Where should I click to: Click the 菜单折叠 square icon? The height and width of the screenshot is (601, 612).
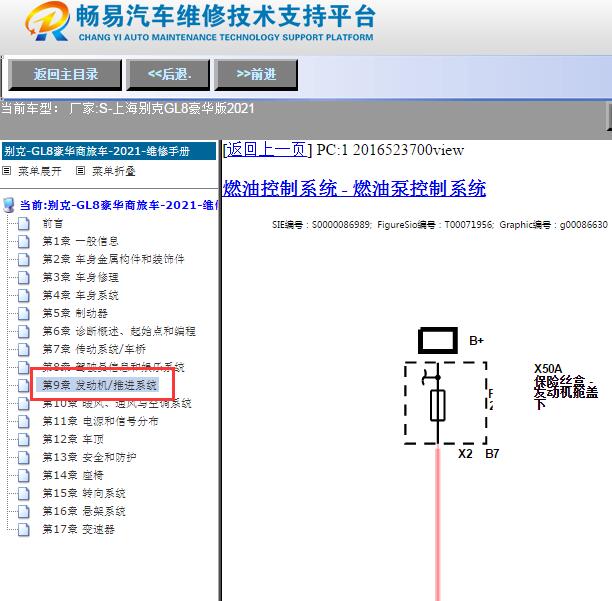[80, 171]
